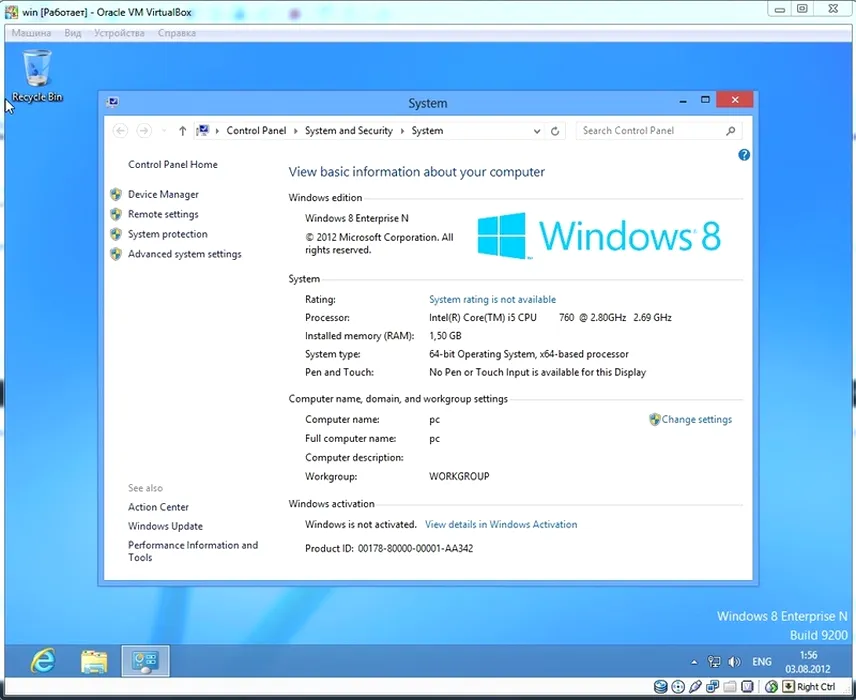856x700 pixels.
Task: Open the Вид menu
Action: [73, 33]
